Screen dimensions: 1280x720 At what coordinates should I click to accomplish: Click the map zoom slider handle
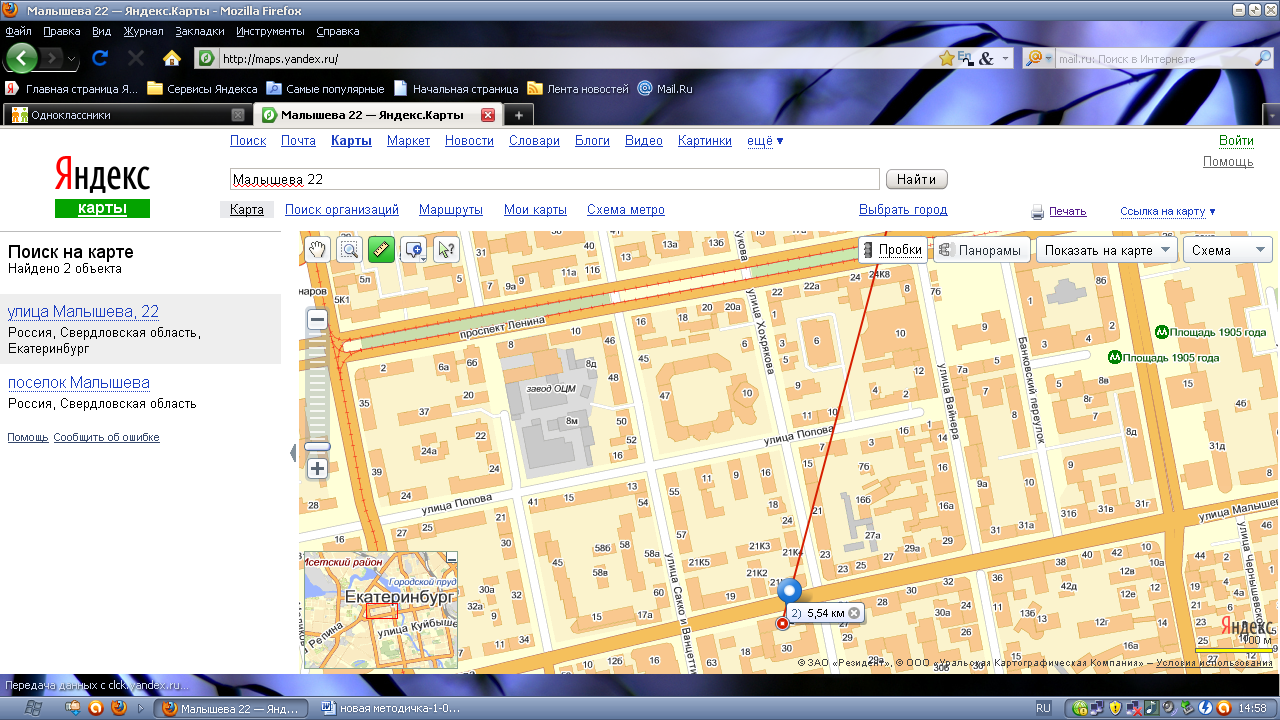tap(317, 446)
